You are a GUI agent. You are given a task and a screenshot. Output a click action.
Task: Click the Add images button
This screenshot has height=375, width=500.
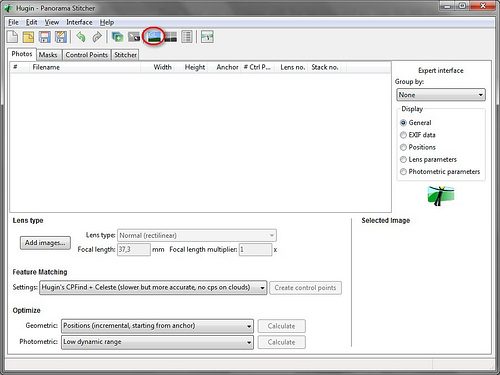pos(45,243)
